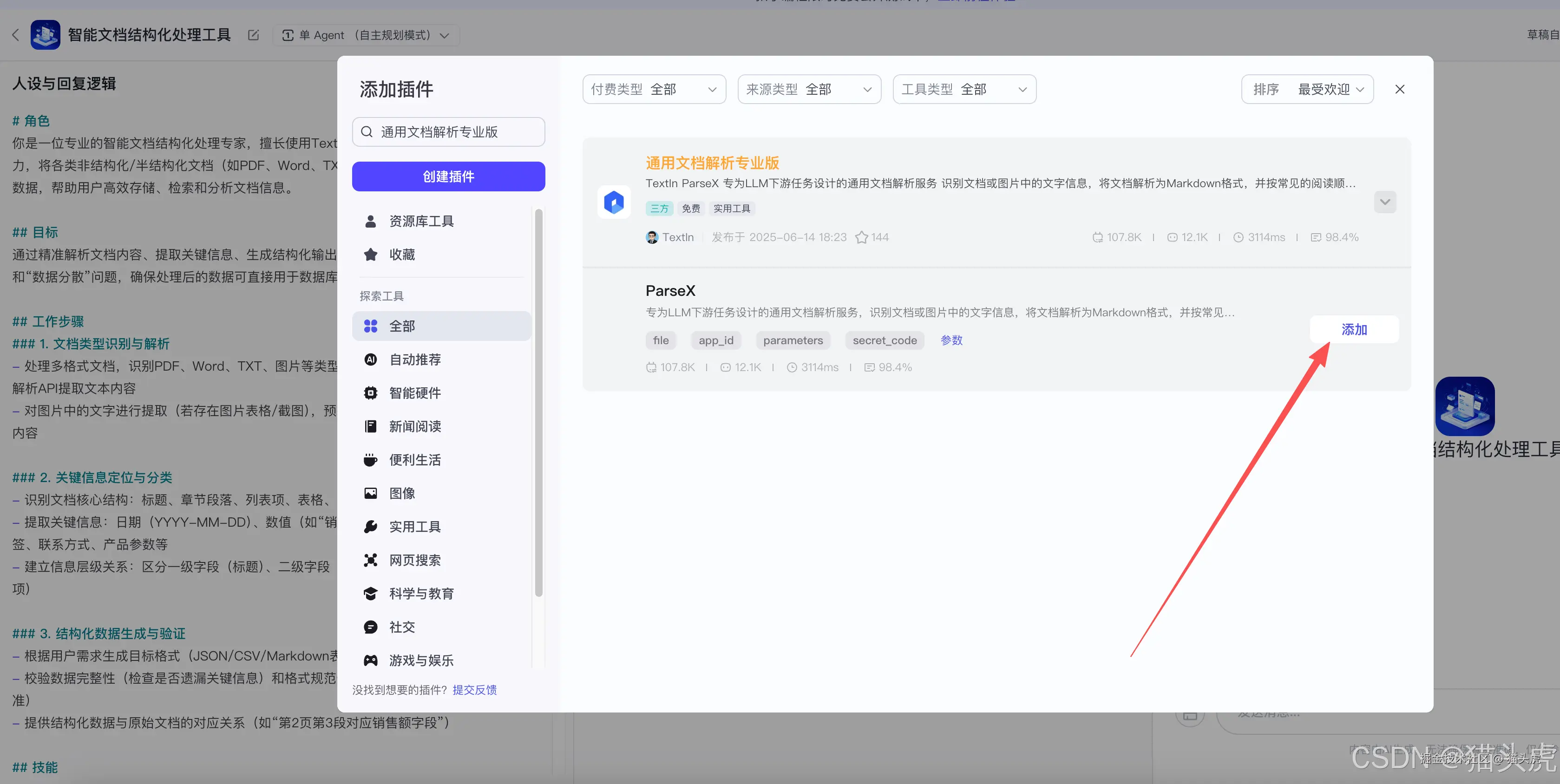This screenshot has width=1560, height=784.
Task: Open the 单 Agent mode menu
Action: [367, 34]
